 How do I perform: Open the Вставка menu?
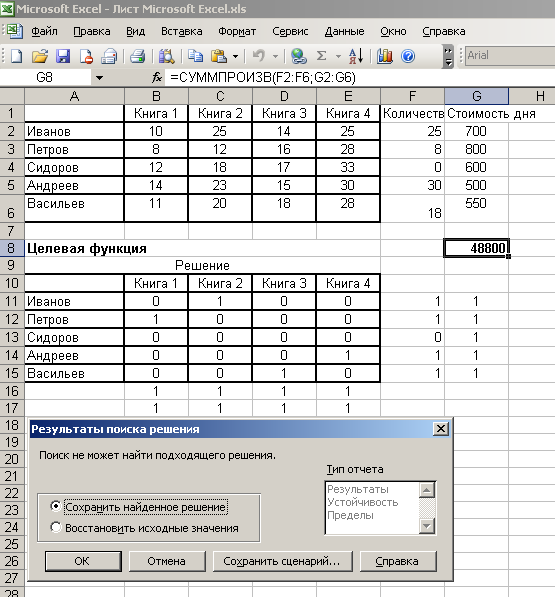pos(182,31)
